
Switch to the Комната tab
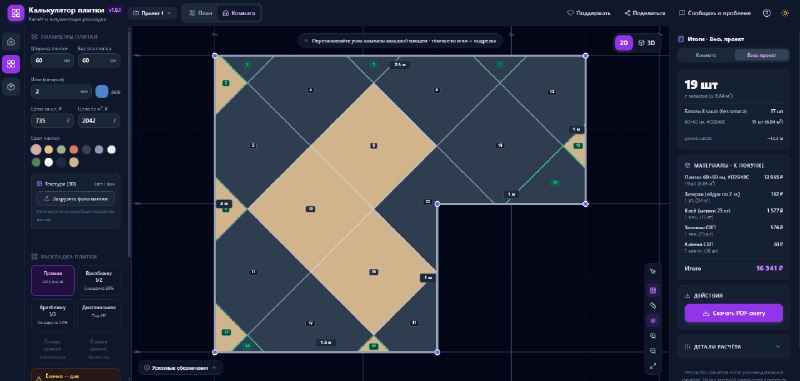(239, 13)
